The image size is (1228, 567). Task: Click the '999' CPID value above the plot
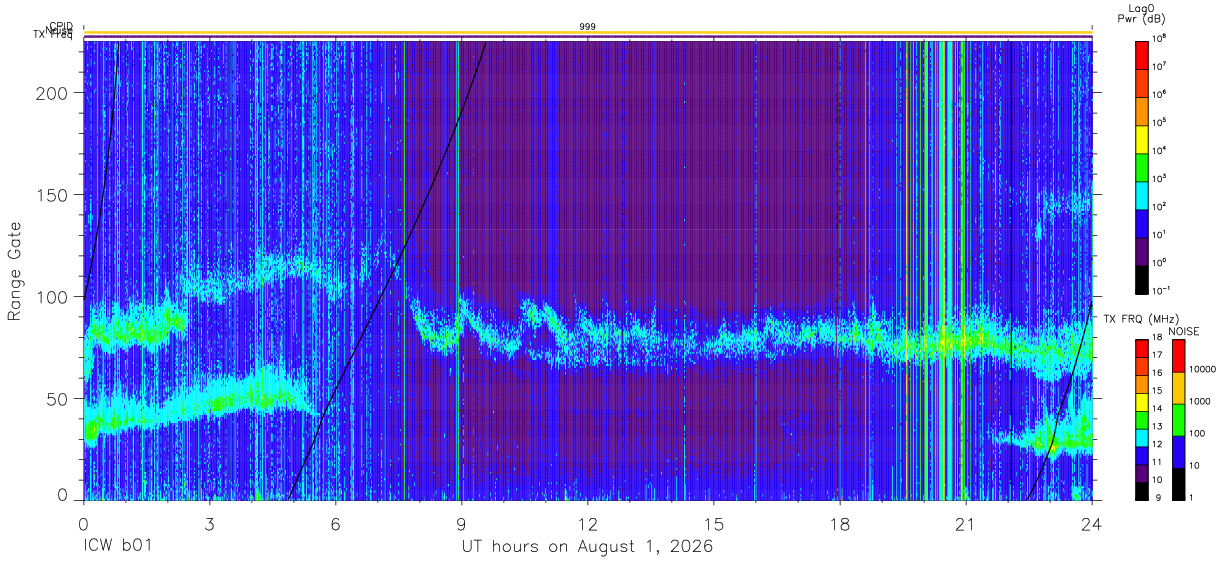588,26
